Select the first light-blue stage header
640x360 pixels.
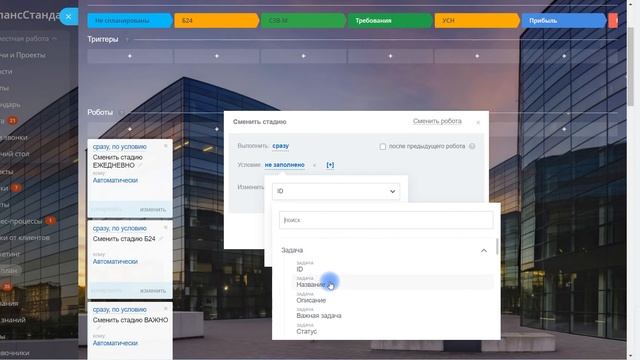pos(130,20)
